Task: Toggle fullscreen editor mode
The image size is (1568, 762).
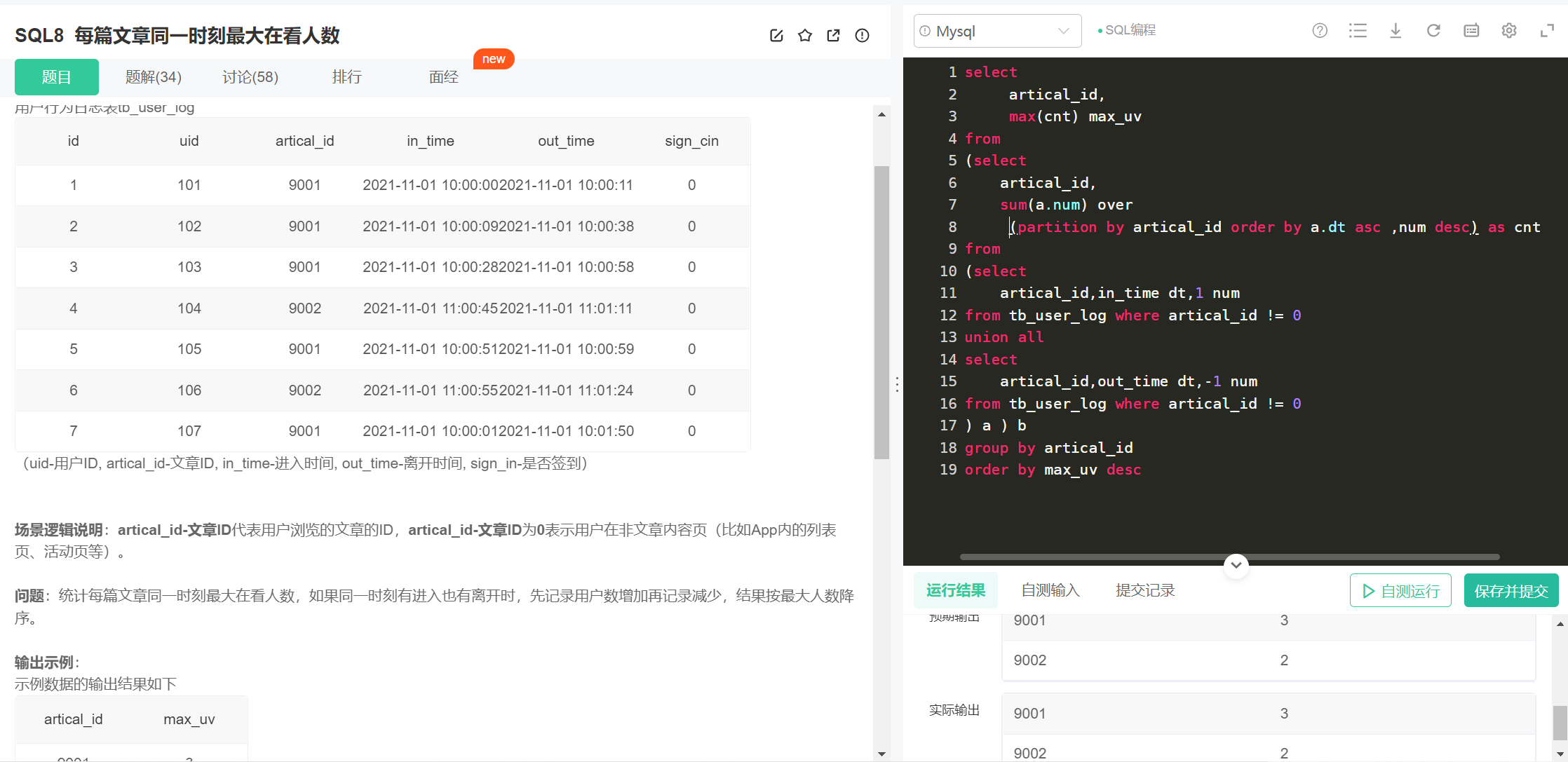Action: (x=1547, y=31)
